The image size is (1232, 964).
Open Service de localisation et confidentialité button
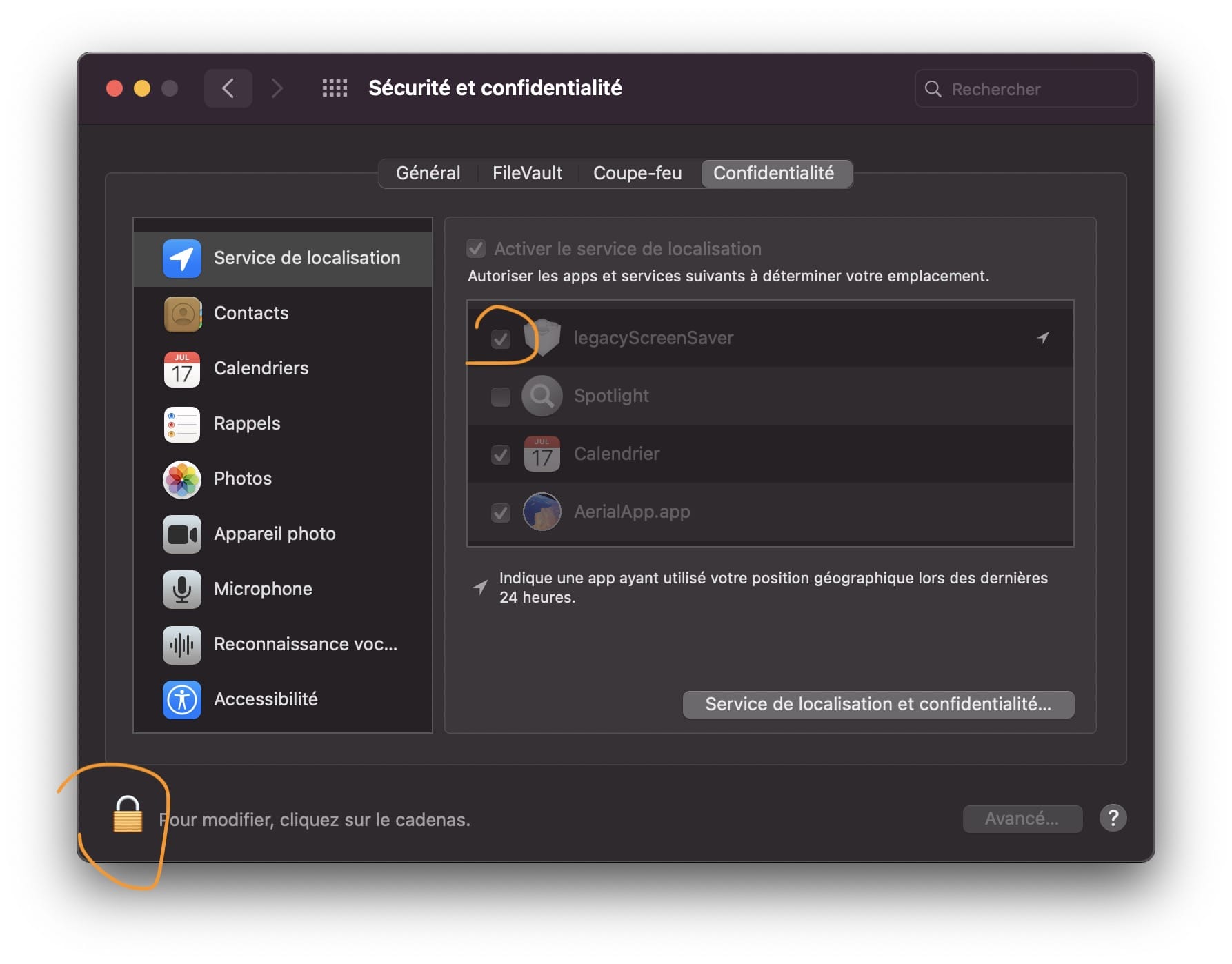pyautogui.click(x=878, y=704)
